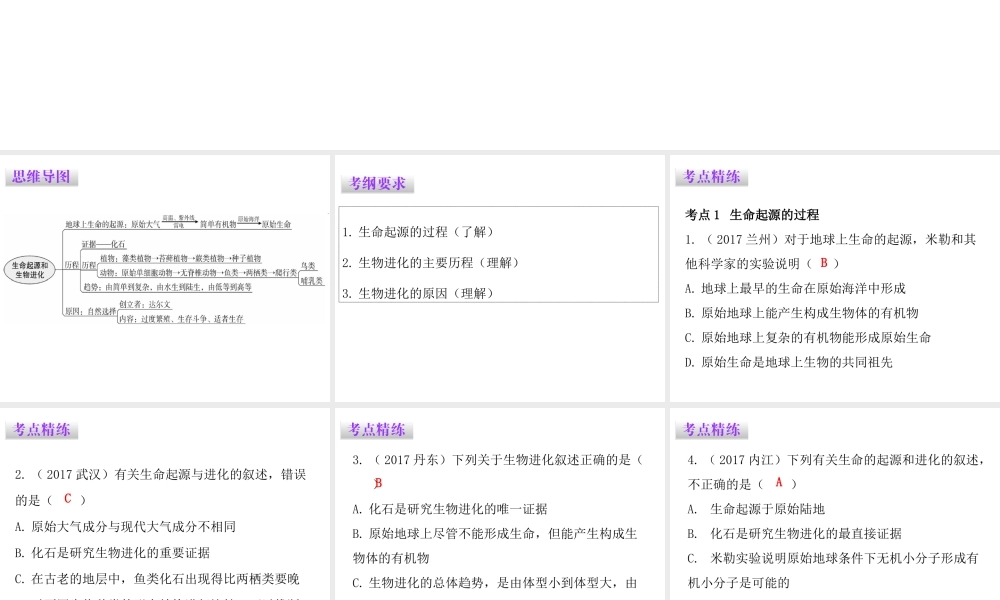Image resolution: width=1000 pixels, height=600 pixels.
Task: Click red answer B of question 3
Action: pyautogui.click(x=378, y=483)
